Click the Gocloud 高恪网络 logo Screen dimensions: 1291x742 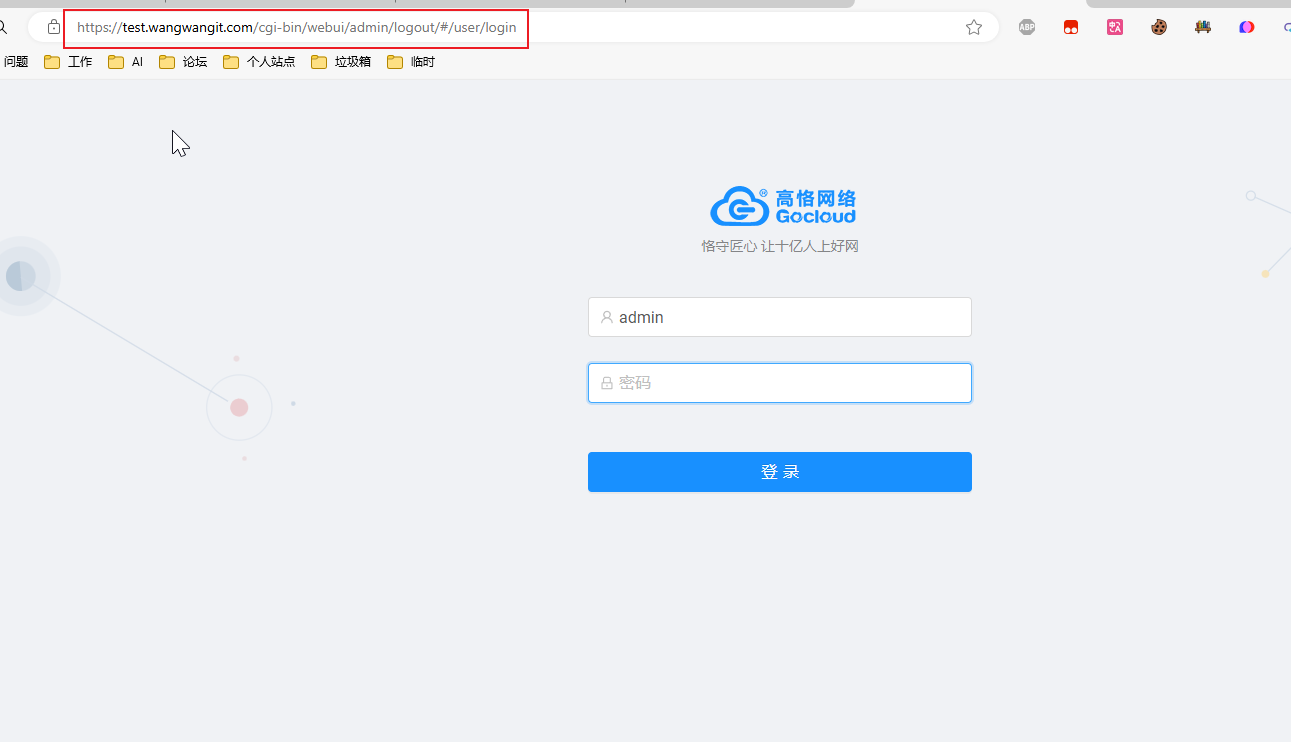point(783,206)
